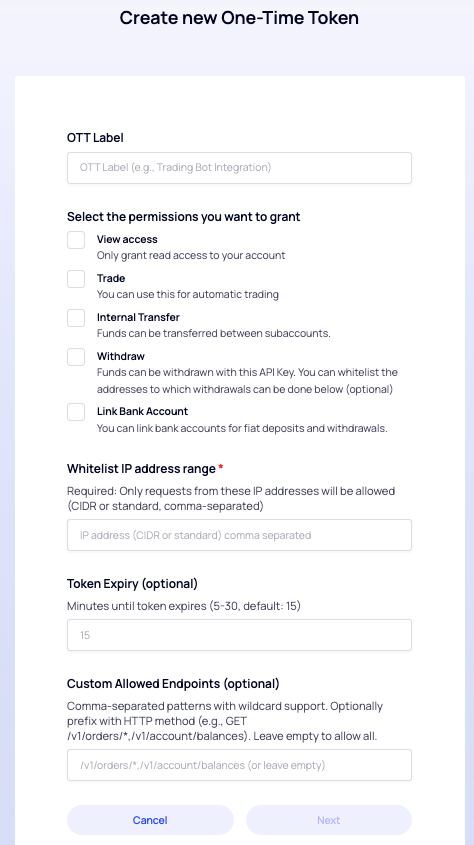Click the 'Select the permissions you want to grant' heading
Image resolution: width=474 pixels, height=845 pixels.
pos(184,217)
